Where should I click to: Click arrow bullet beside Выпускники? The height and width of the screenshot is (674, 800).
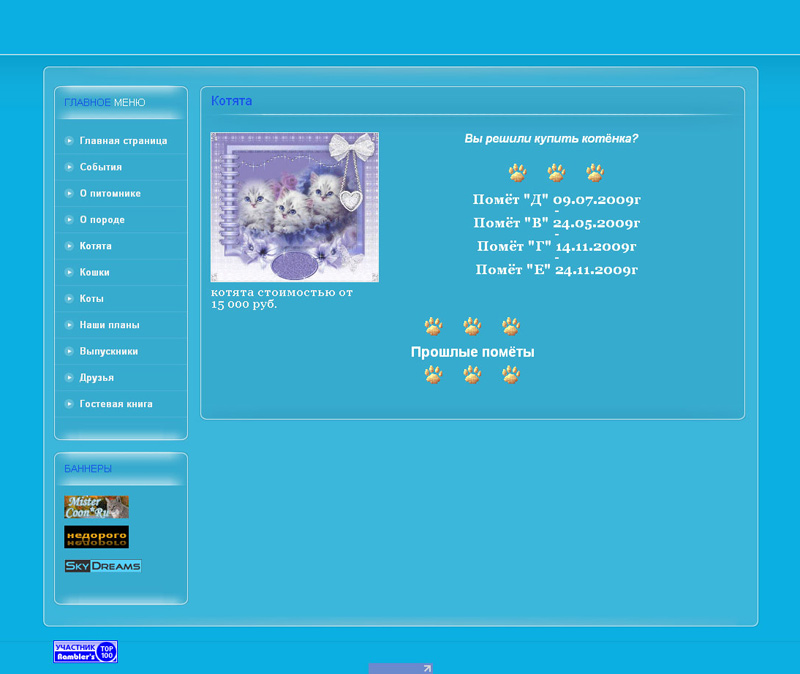coord(69,352)
